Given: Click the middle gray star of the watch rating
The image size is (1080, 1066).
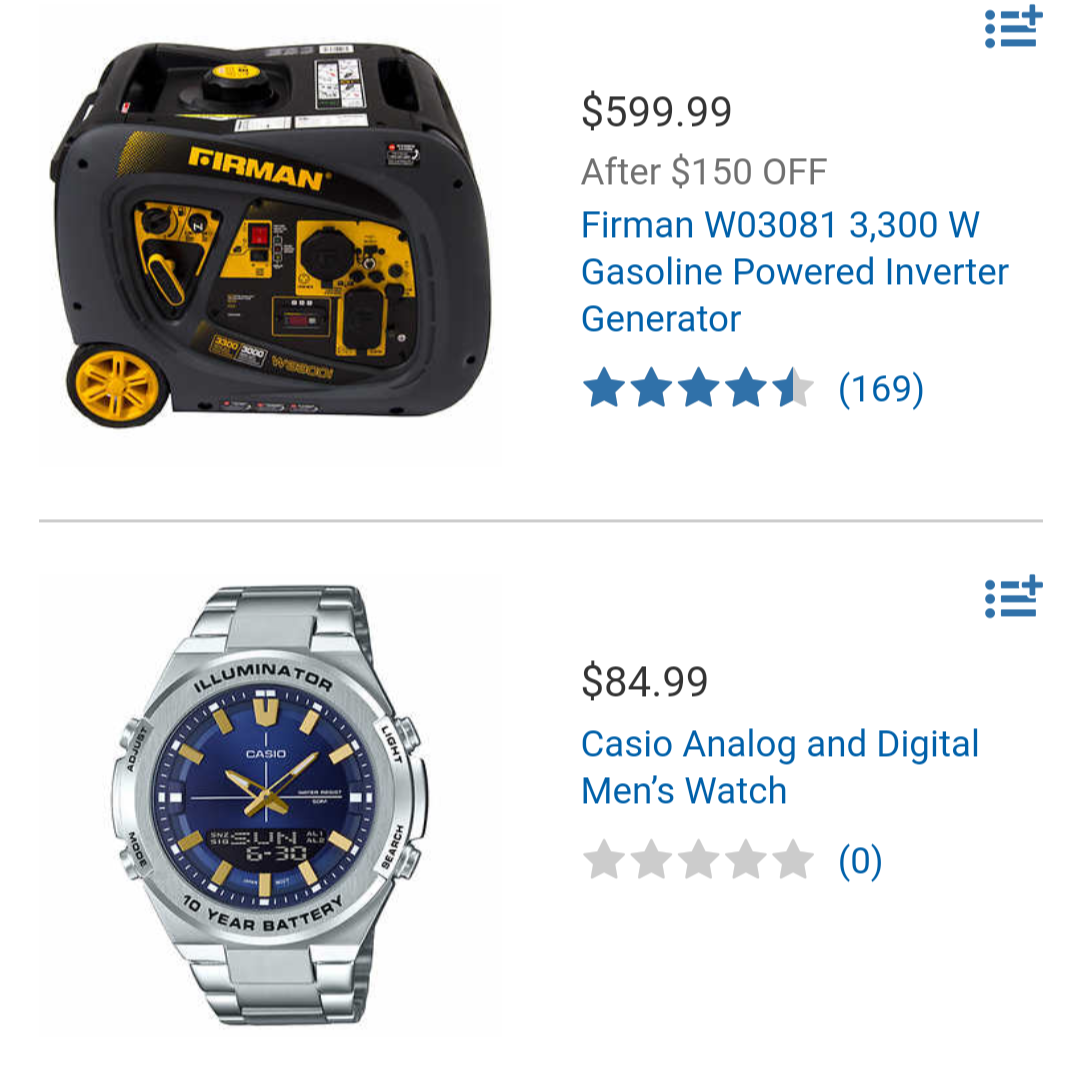Looking at the screenshot, I should pos(698,859).
